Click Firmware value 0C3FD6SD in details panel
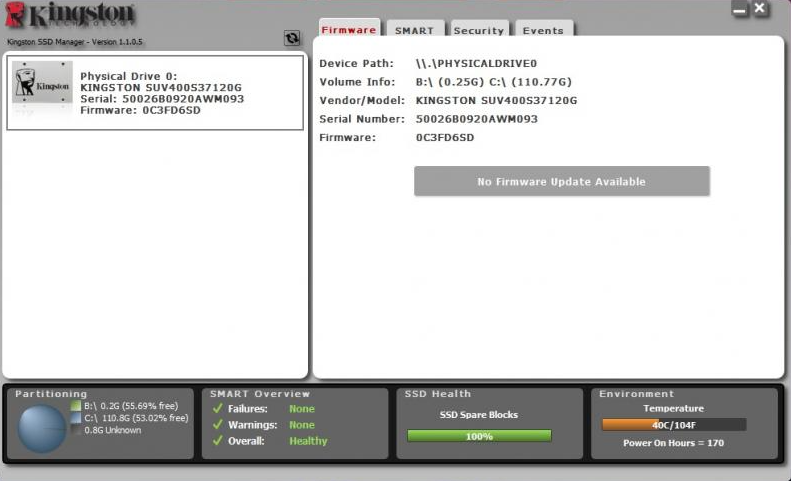Screen dimensions: 791x481 [x=445, y=137]
